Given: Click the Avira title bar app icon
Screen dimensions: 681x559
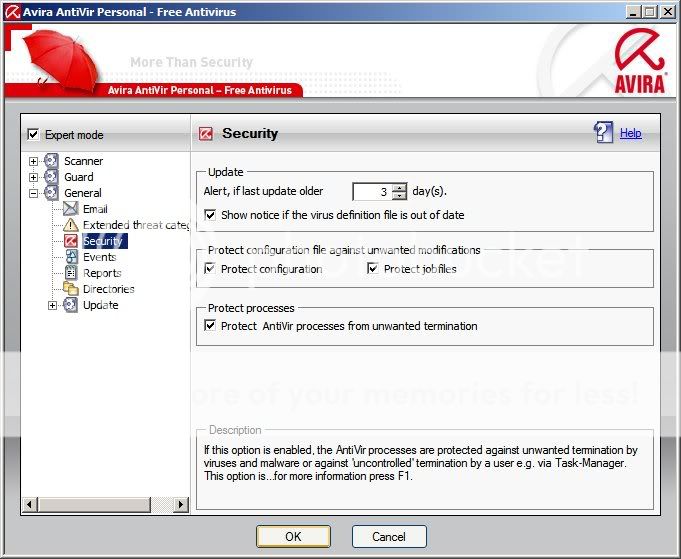Looking at the screenshot, I should [12, 12].
